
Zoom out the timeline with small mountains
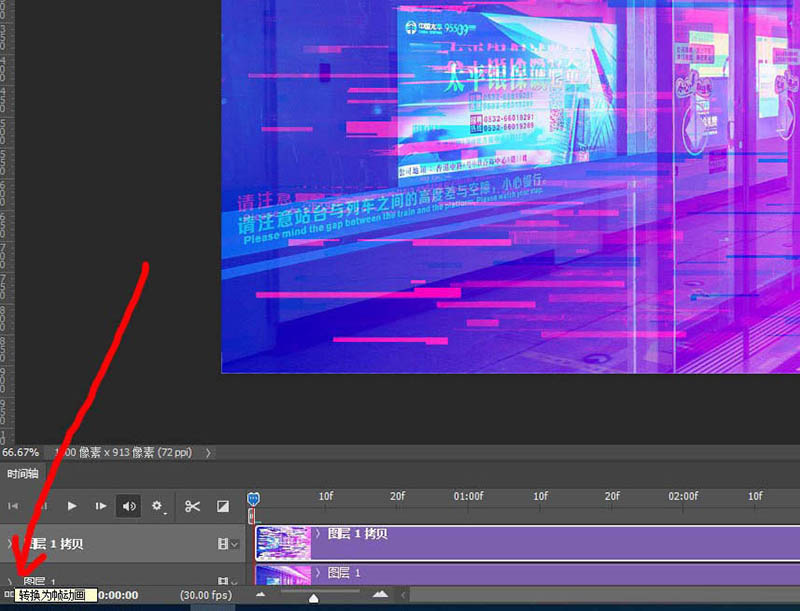[261, 594]
